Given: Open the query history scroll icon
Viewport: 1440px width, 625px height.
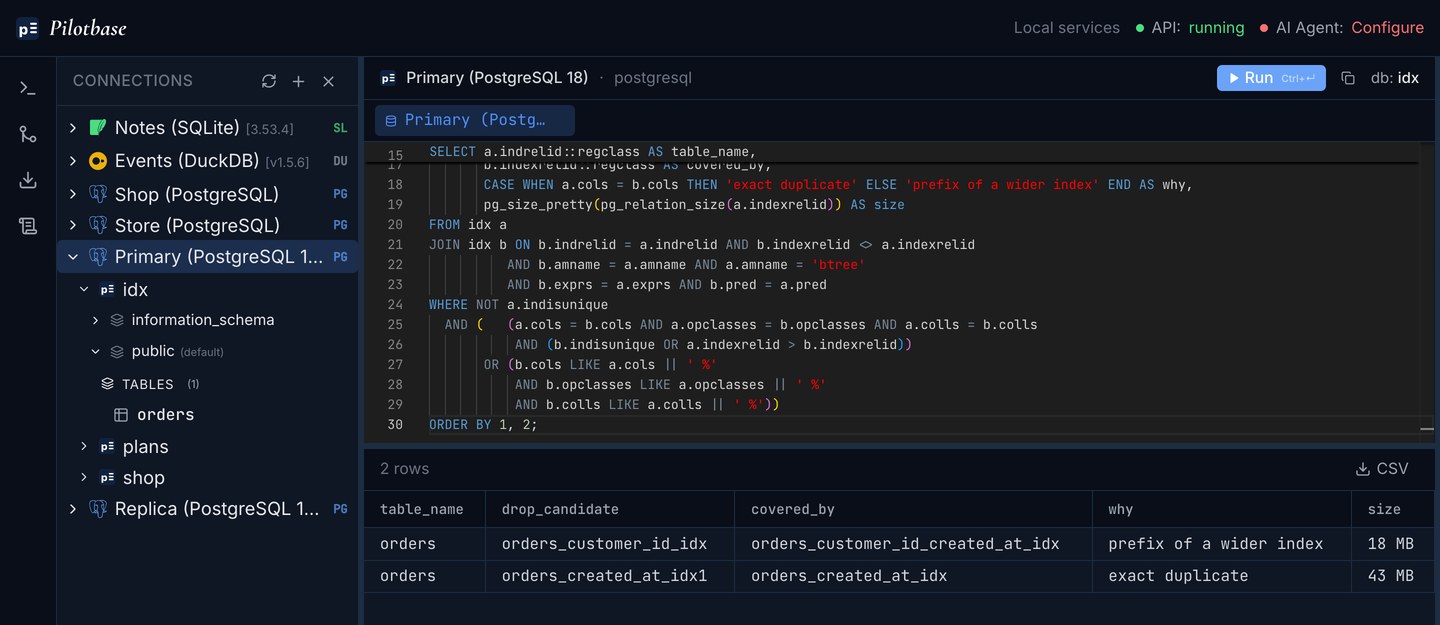Looking at the screenshot, I should [28, 226].
